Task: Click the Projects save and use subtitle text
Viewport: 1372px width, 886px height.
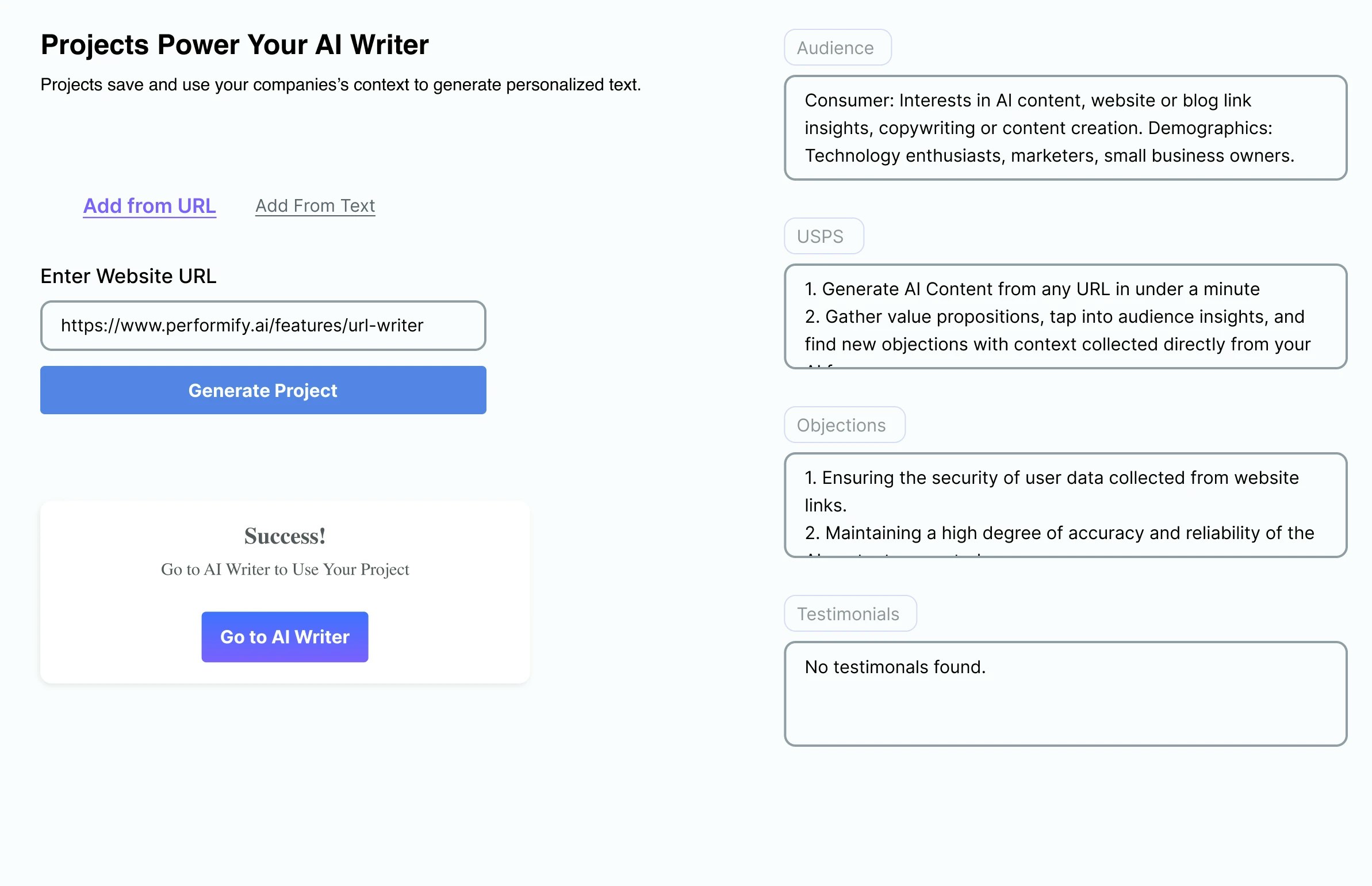Action: [x=340, y=85]
